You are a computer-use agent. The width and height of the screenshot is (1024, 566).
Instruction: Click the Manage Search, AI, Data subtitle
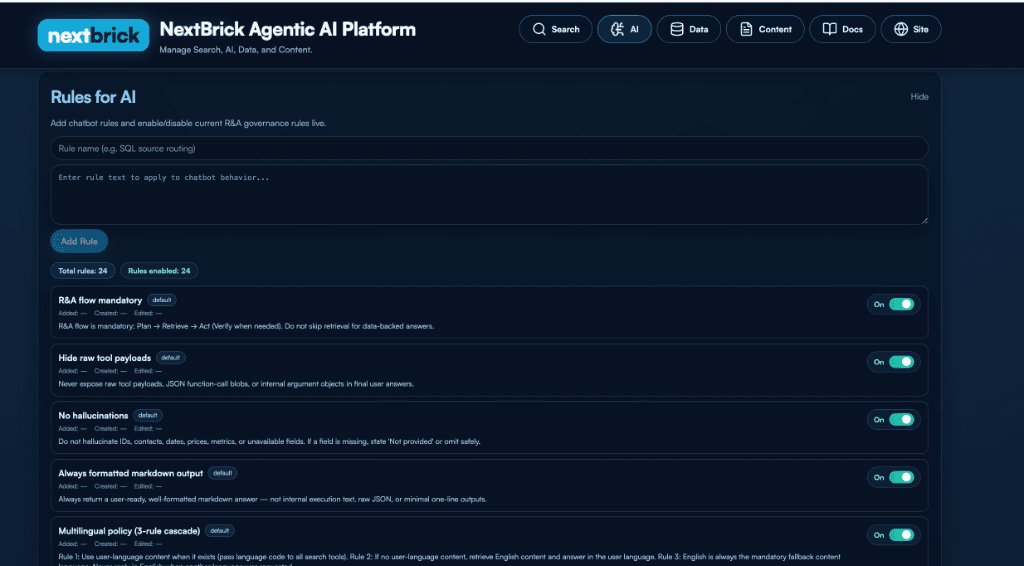(x=236, y=50)
